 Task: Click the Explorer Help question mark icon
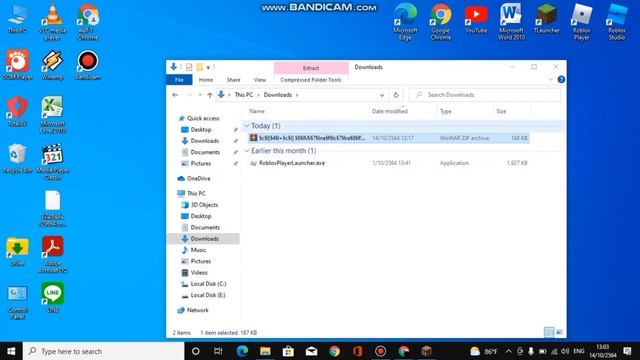click(561, 80)
